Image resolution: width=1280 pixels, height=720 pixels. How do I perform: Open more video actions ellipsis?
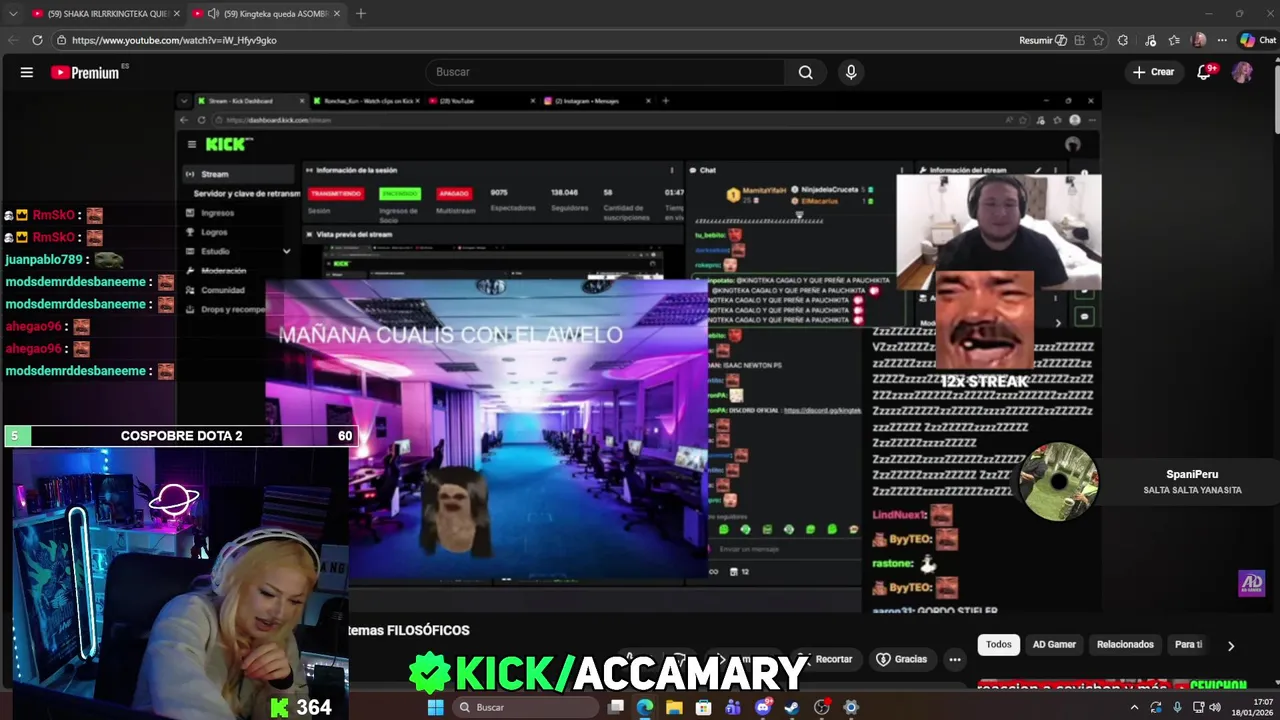coord(955,659)
